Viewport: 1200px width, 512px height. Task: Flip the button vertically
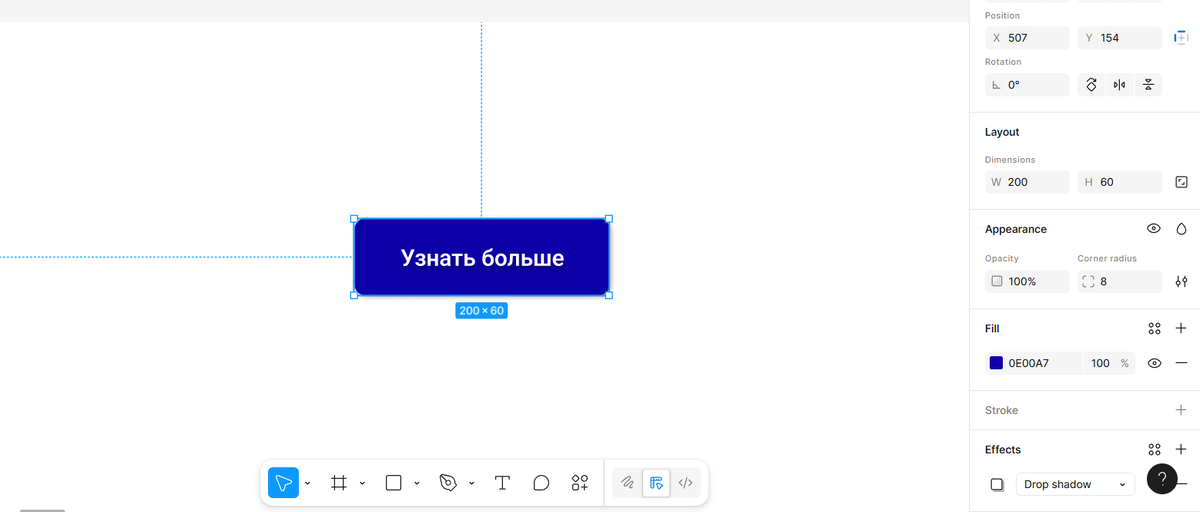1149,85
